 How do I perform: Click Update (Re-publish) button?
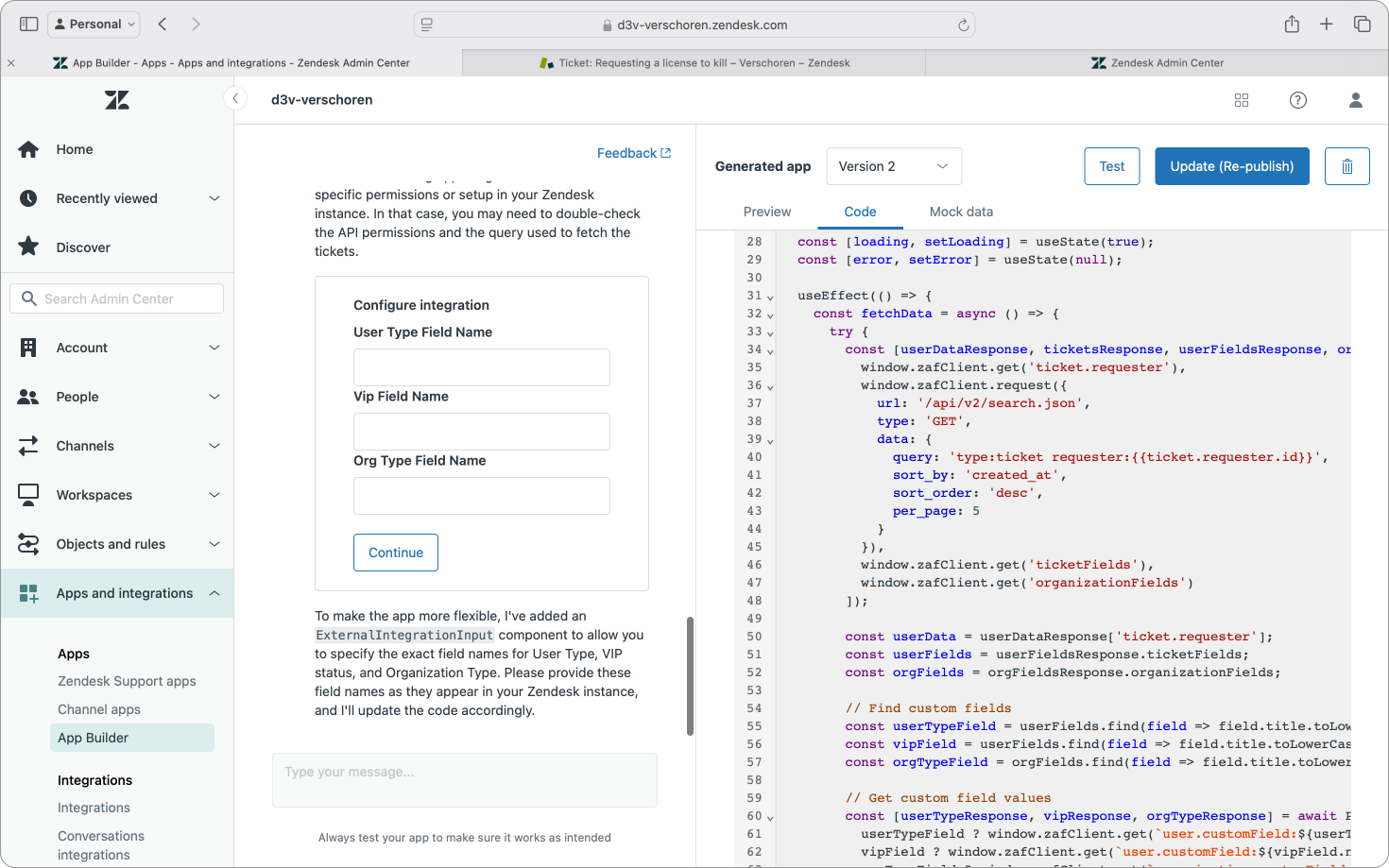pos(1232,166)
